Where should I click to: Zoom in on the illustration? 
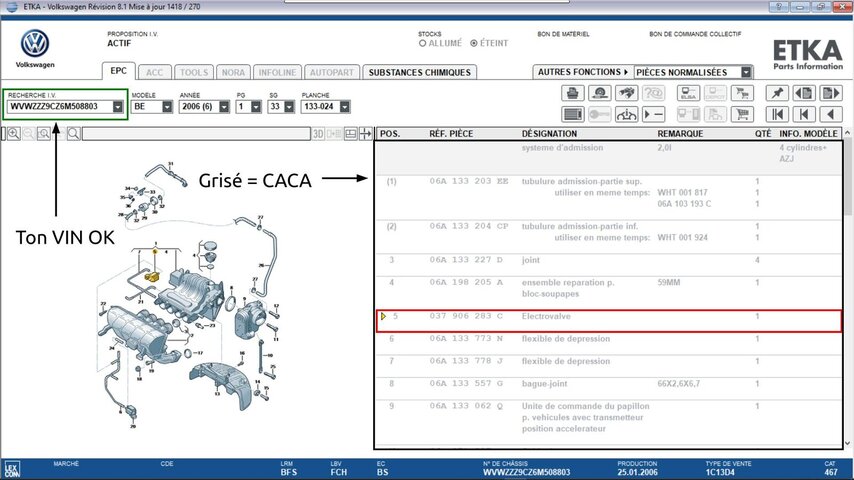(x=14, y=133)
